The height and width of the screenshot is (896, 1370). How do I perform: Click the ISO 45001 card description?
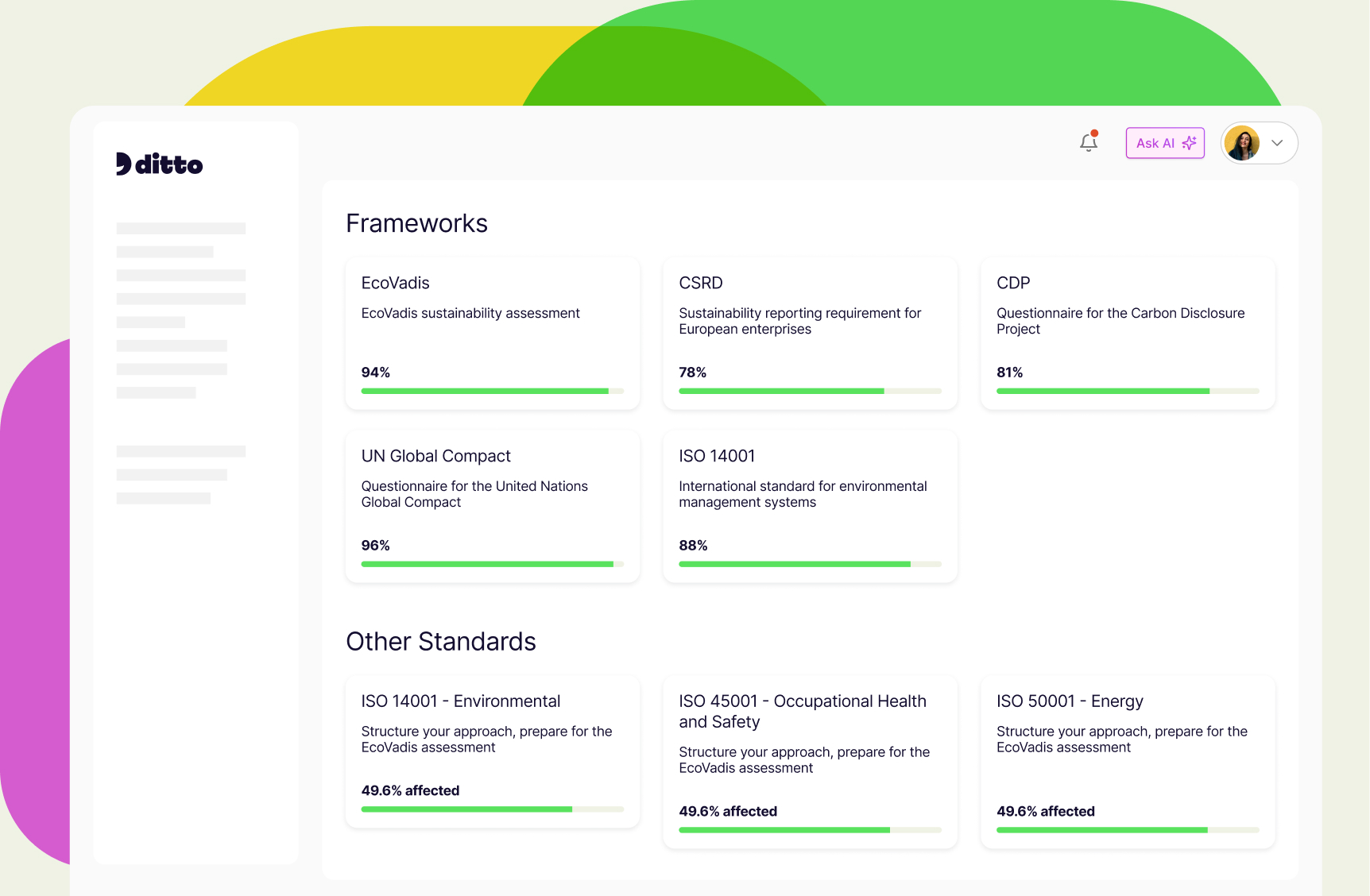click(x=804, y=760)
